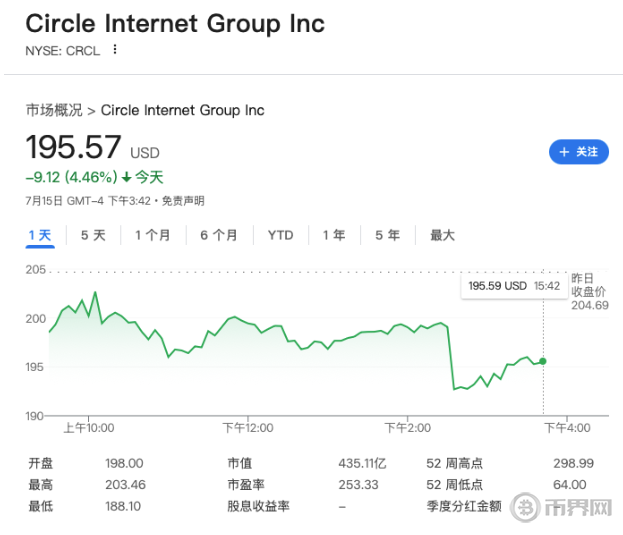Click the chart peak near 上午10:00
Image resolution: width=623 pixels, height=535 pixels.
(95, 293)
